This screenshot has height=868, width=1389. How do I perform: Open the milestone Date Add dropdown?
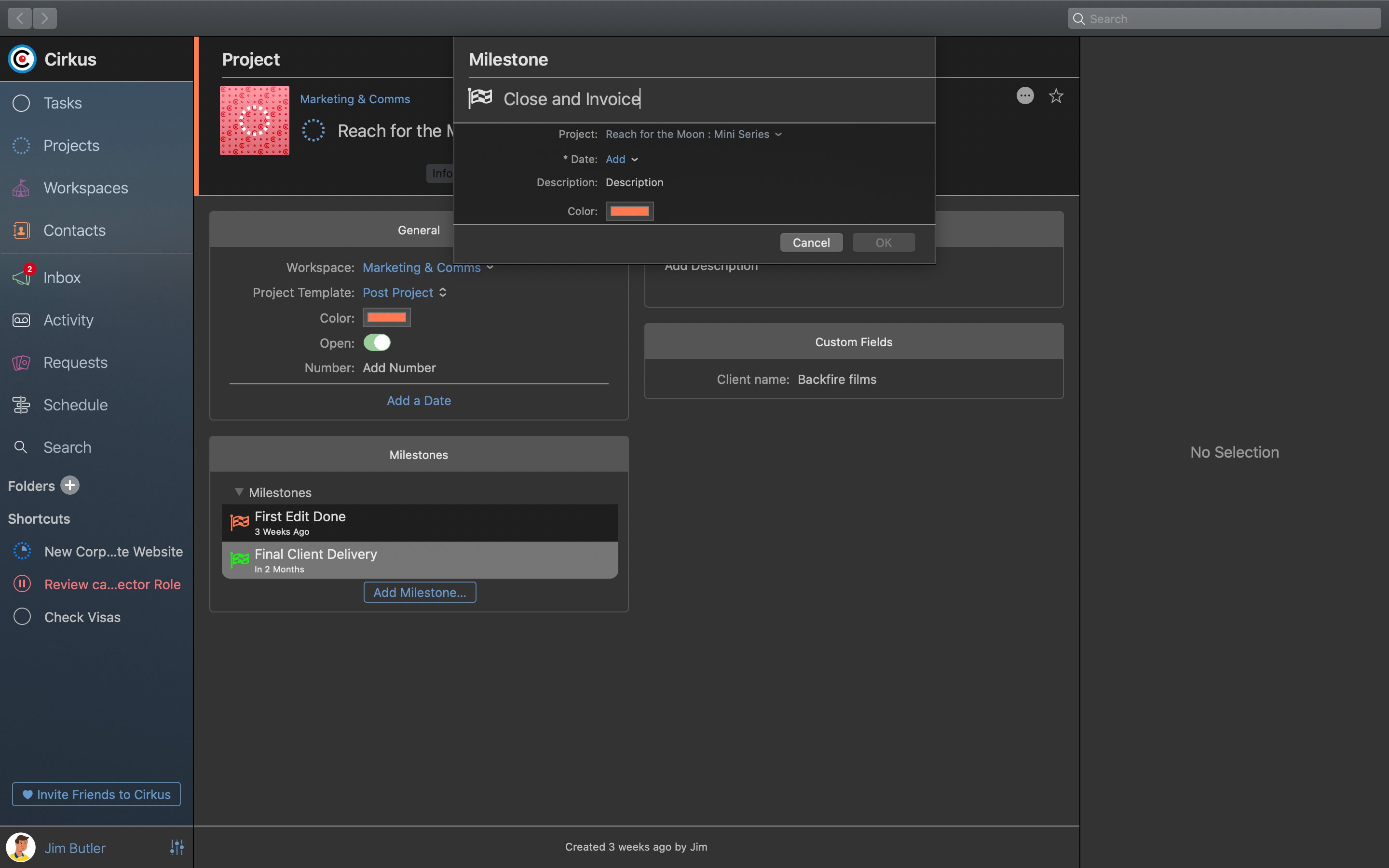(622, 160)
